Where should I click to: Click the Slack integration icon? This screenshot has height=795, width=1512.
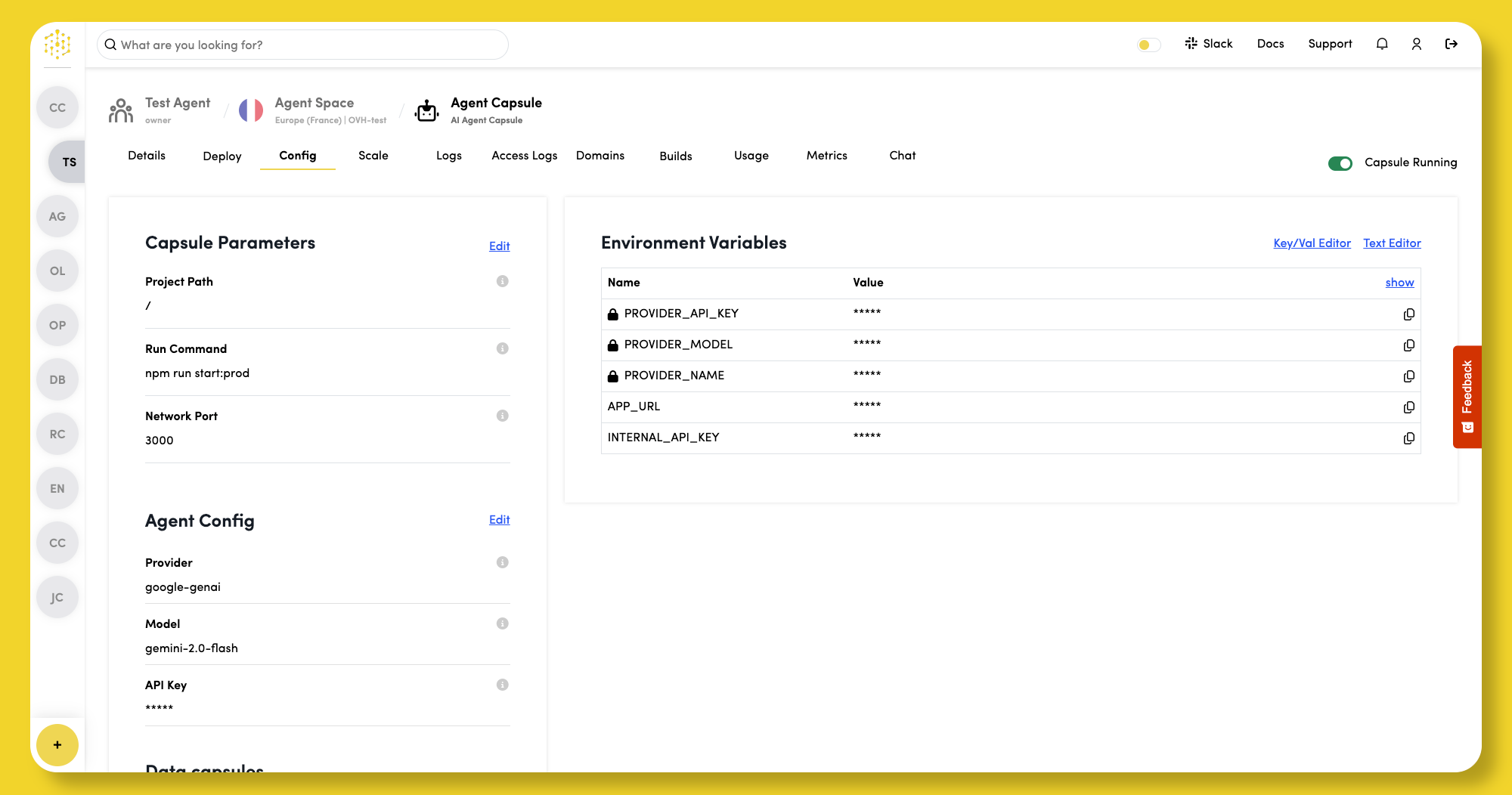click(x=1192, y=44)
